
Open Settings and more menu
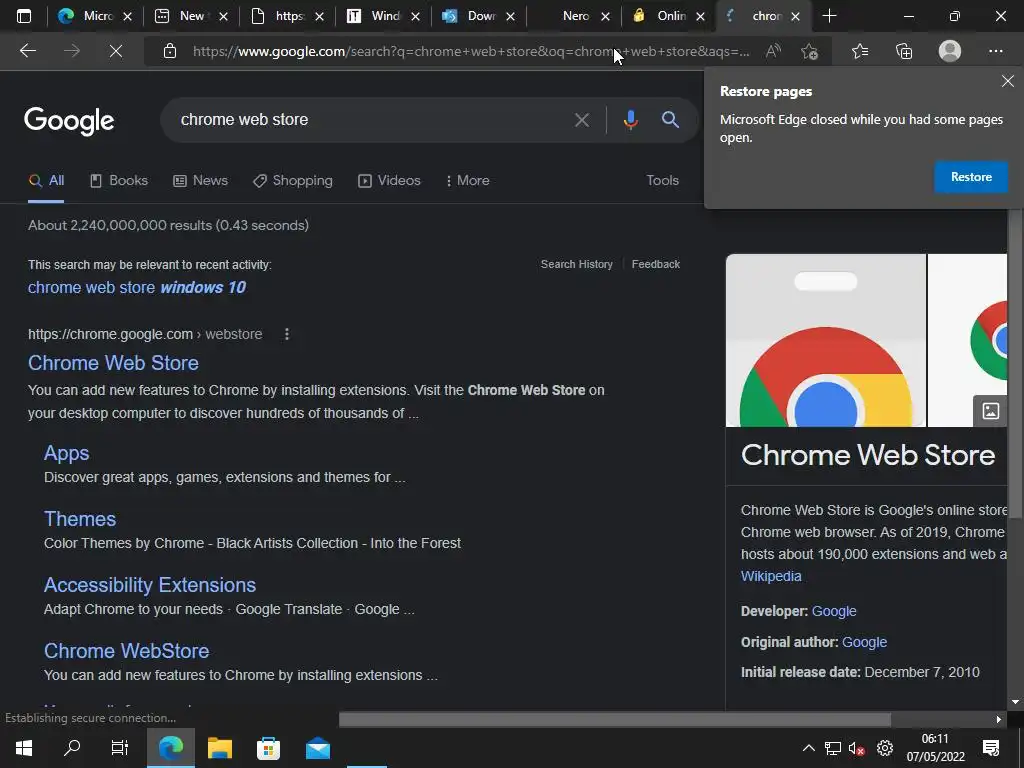pyautogui.click(x=995, y=51)
